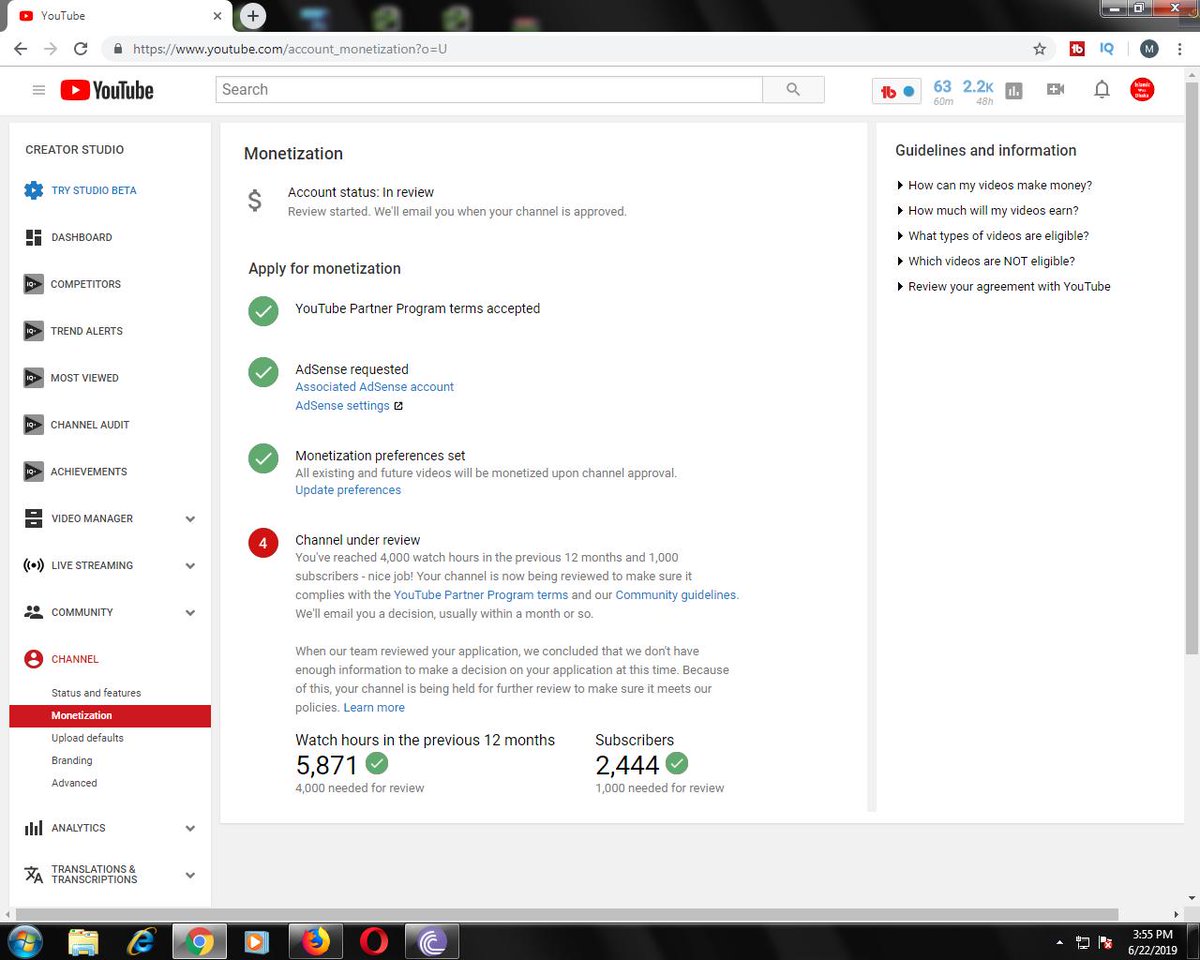
Task: Open the notifications bell
Action: pyautogui.click(x=1101, y=90)
